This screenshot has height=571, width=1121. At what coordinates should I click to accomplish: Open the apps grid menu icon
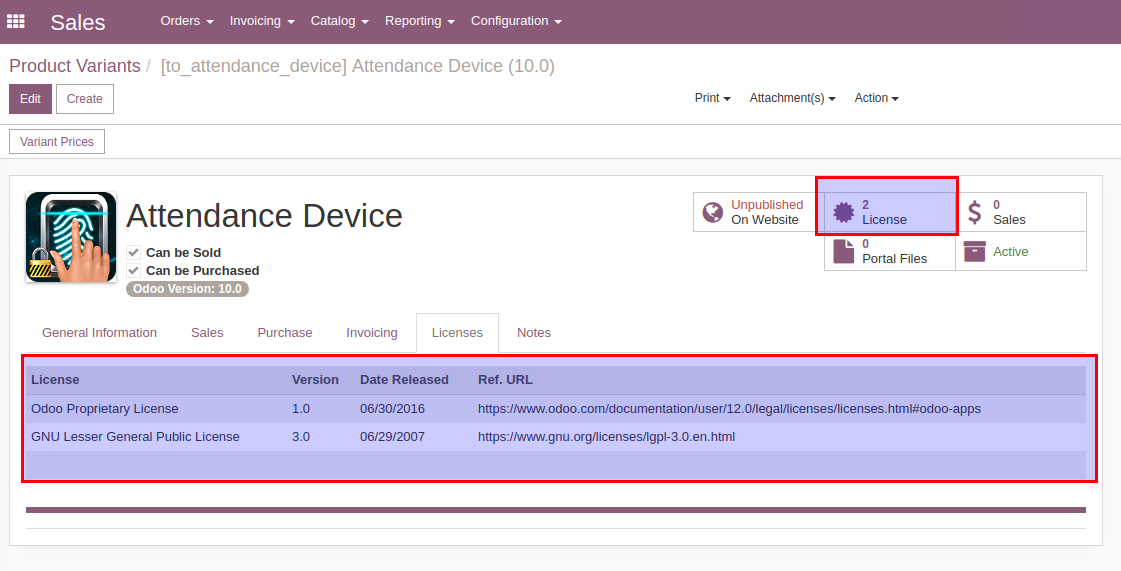pyautogui.click(x=16, y=21)
